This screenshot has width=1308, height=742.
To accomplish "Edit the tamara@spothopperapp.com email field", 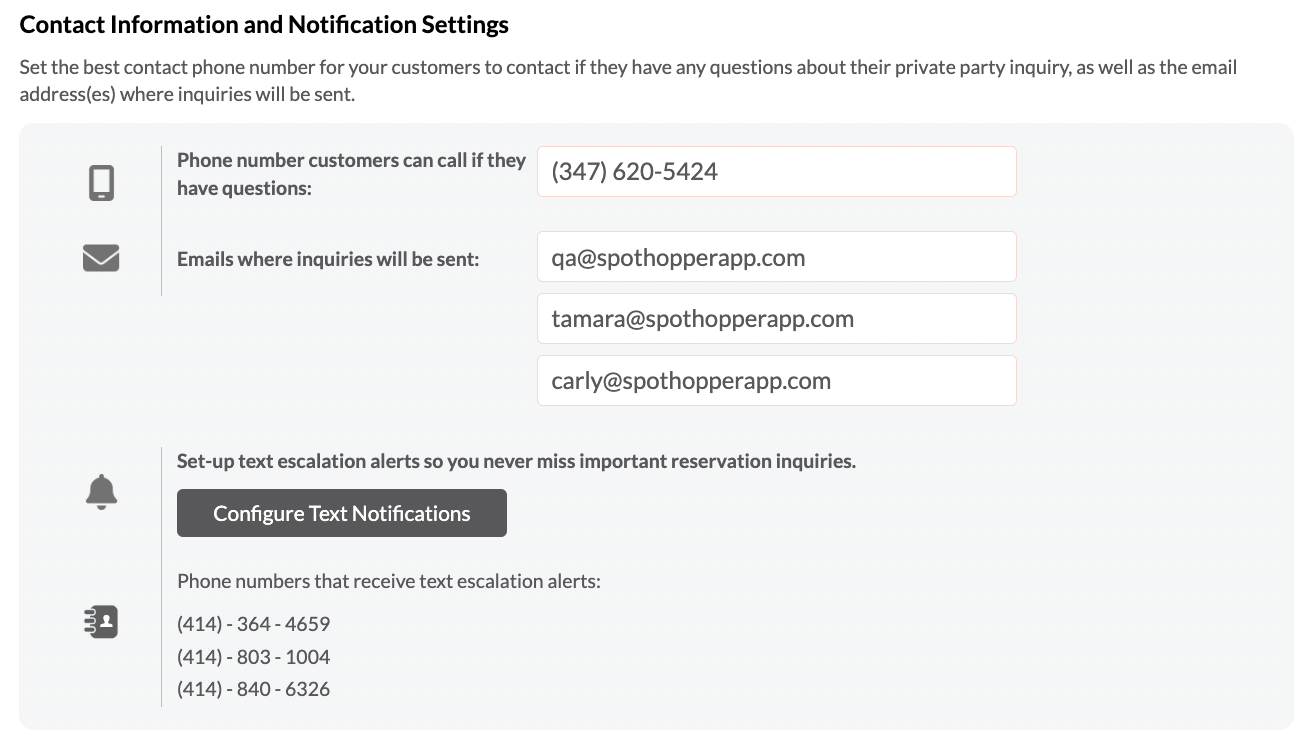I will [x=777, y=319].
